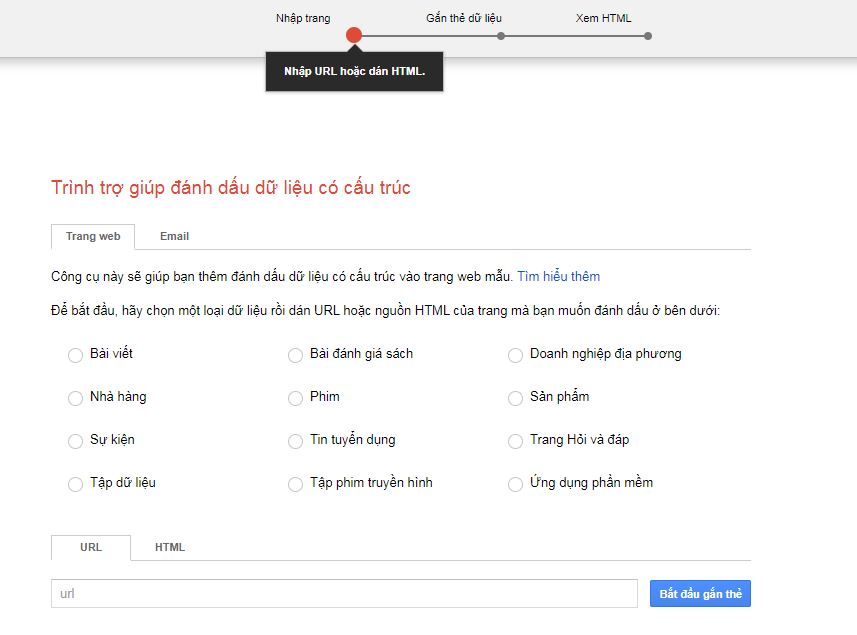857x635 pixels.
Task: Select "Bài đánh giá sách" radio button
Action: pos(295,355)
